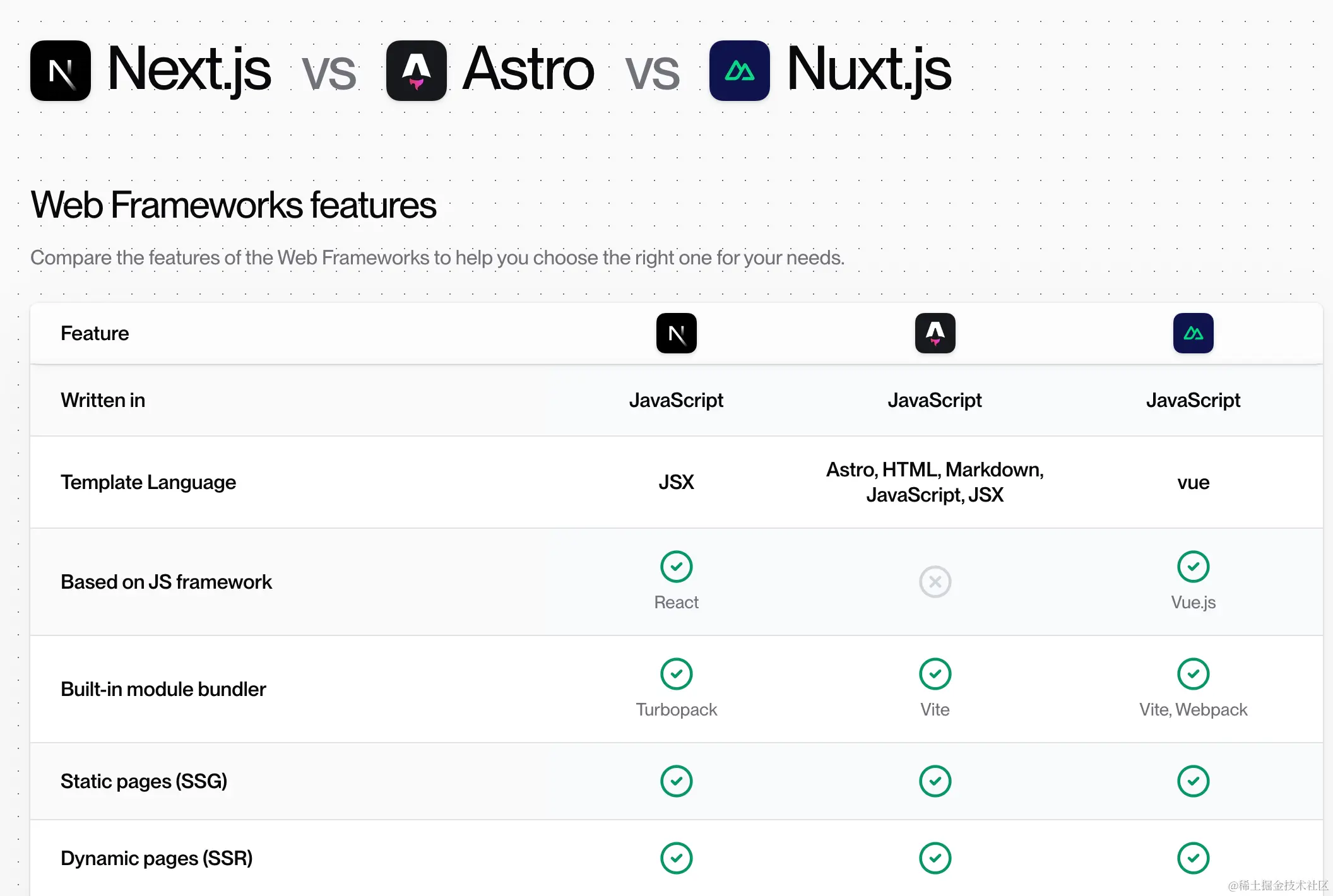Click the Astro cross icon for Based on JS framework
The image size is (1333, 896).
(x=935, y=582)
